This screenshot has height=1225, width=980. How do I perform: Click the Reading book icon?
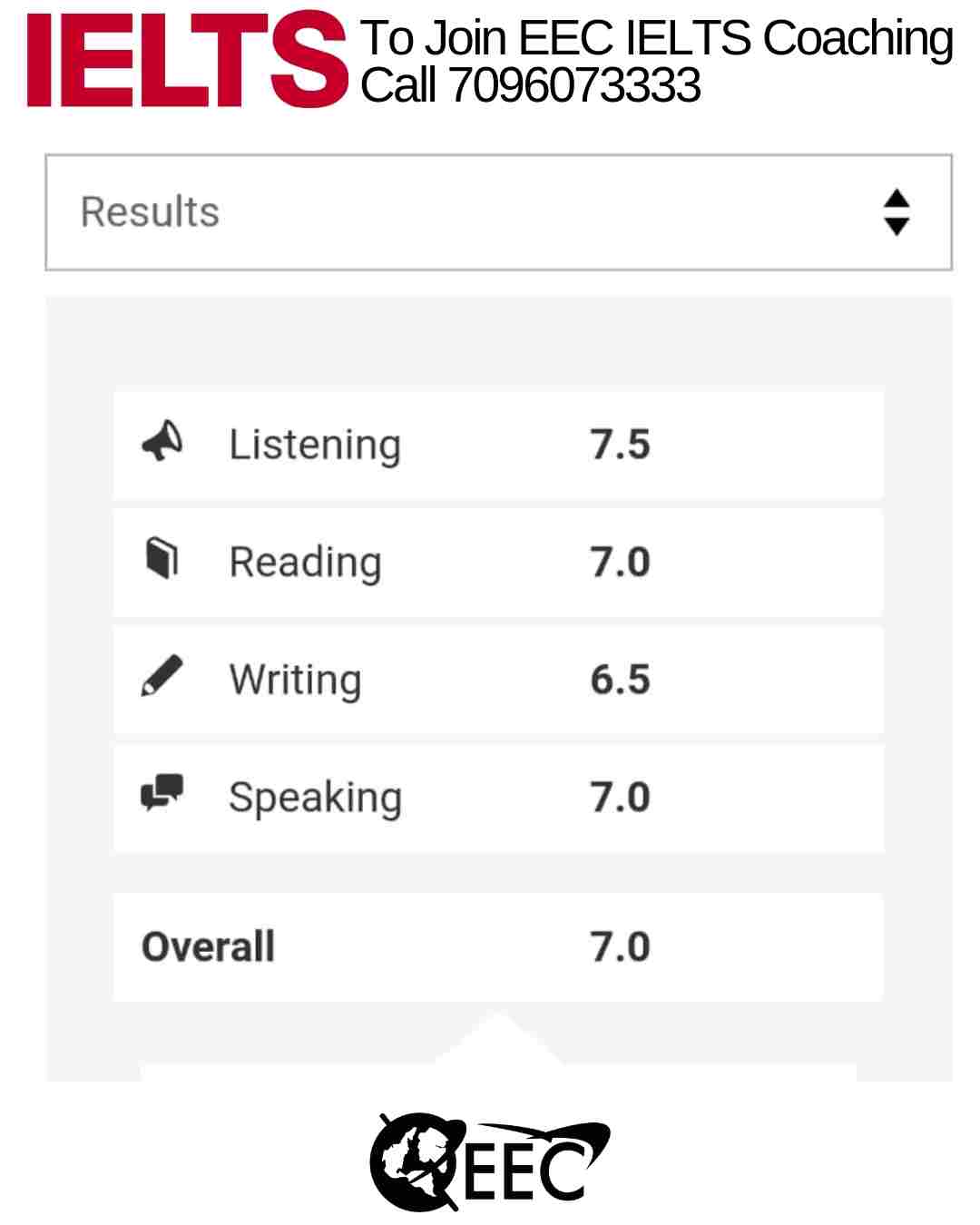click(x=162, y=558)
